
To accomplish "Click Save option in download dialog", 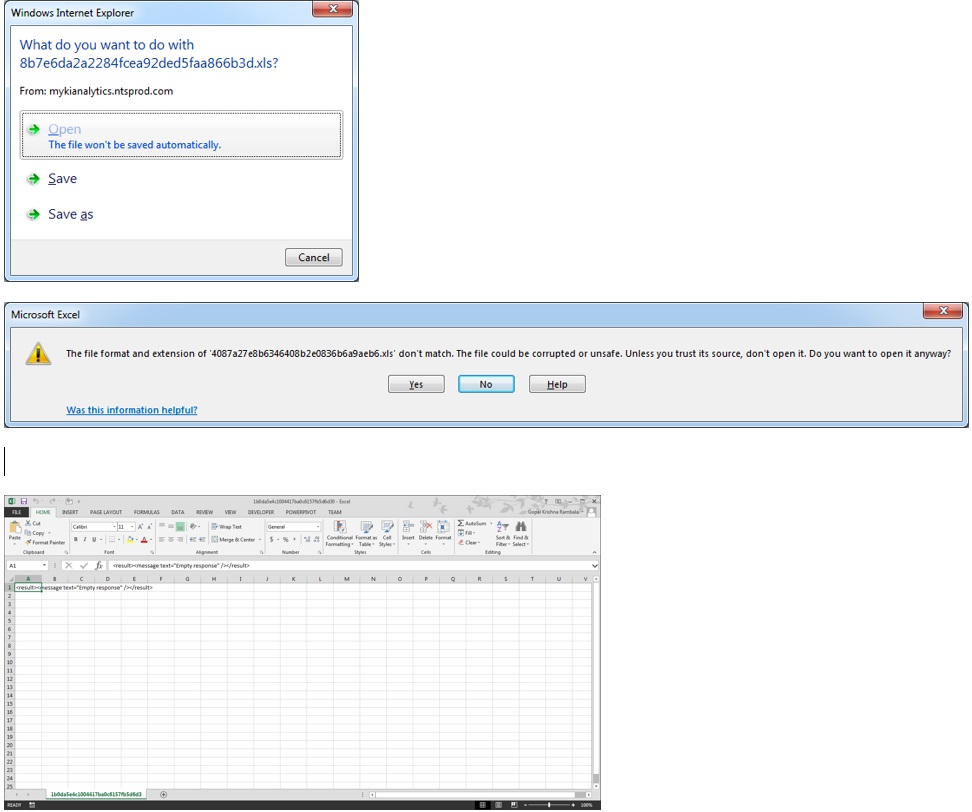I will point(63,179).
